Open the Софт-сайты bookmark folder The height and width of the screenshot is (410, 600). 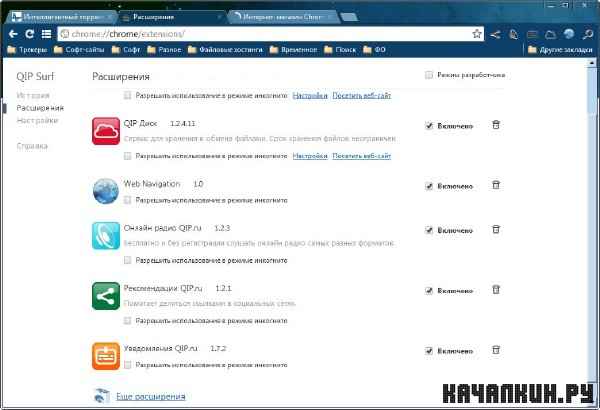79,50
